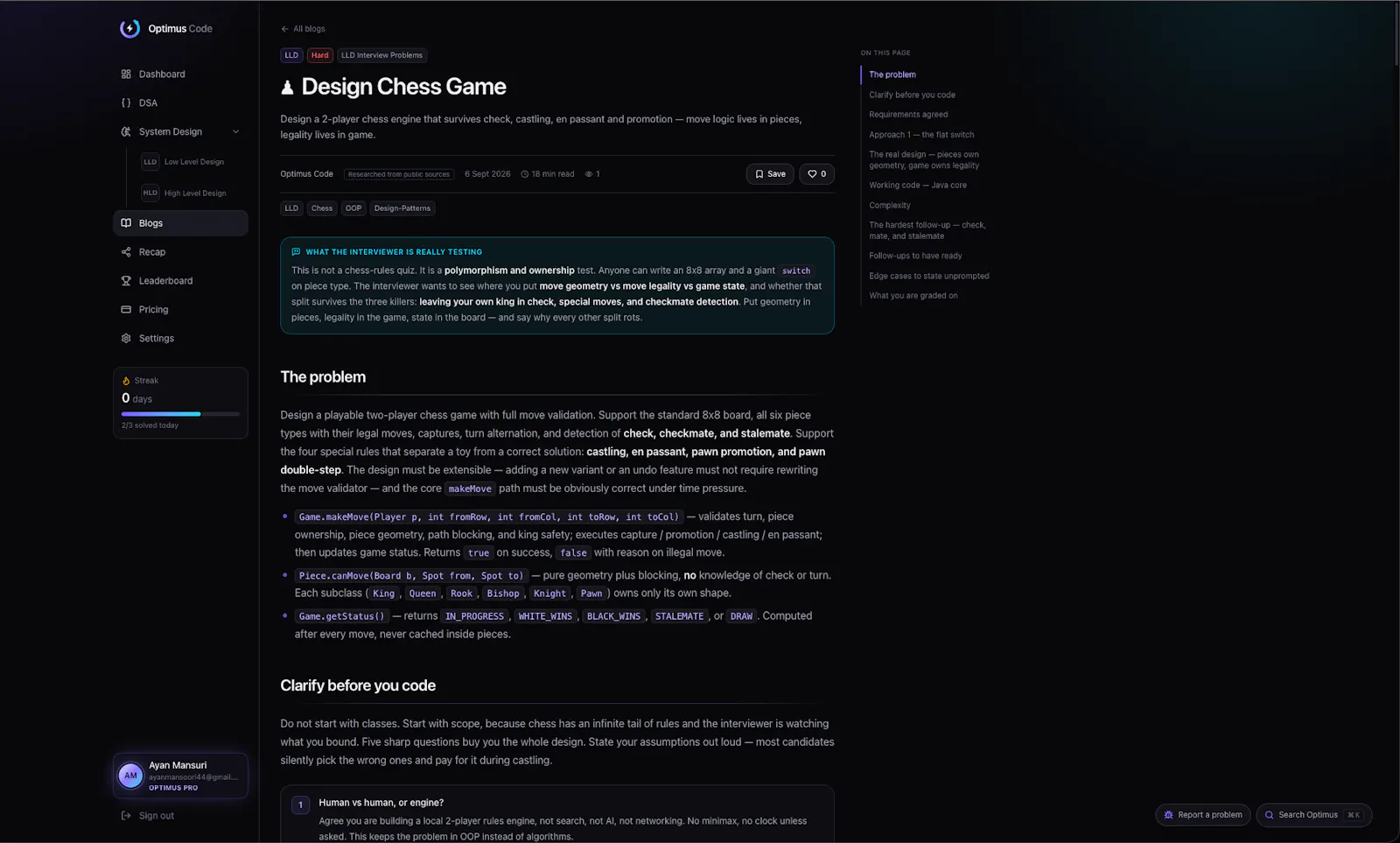This screenshot has height=843, width=1400.
Task: Click the Dashboard grid icon
Action: pyautogui.click(x=126, y=74)
